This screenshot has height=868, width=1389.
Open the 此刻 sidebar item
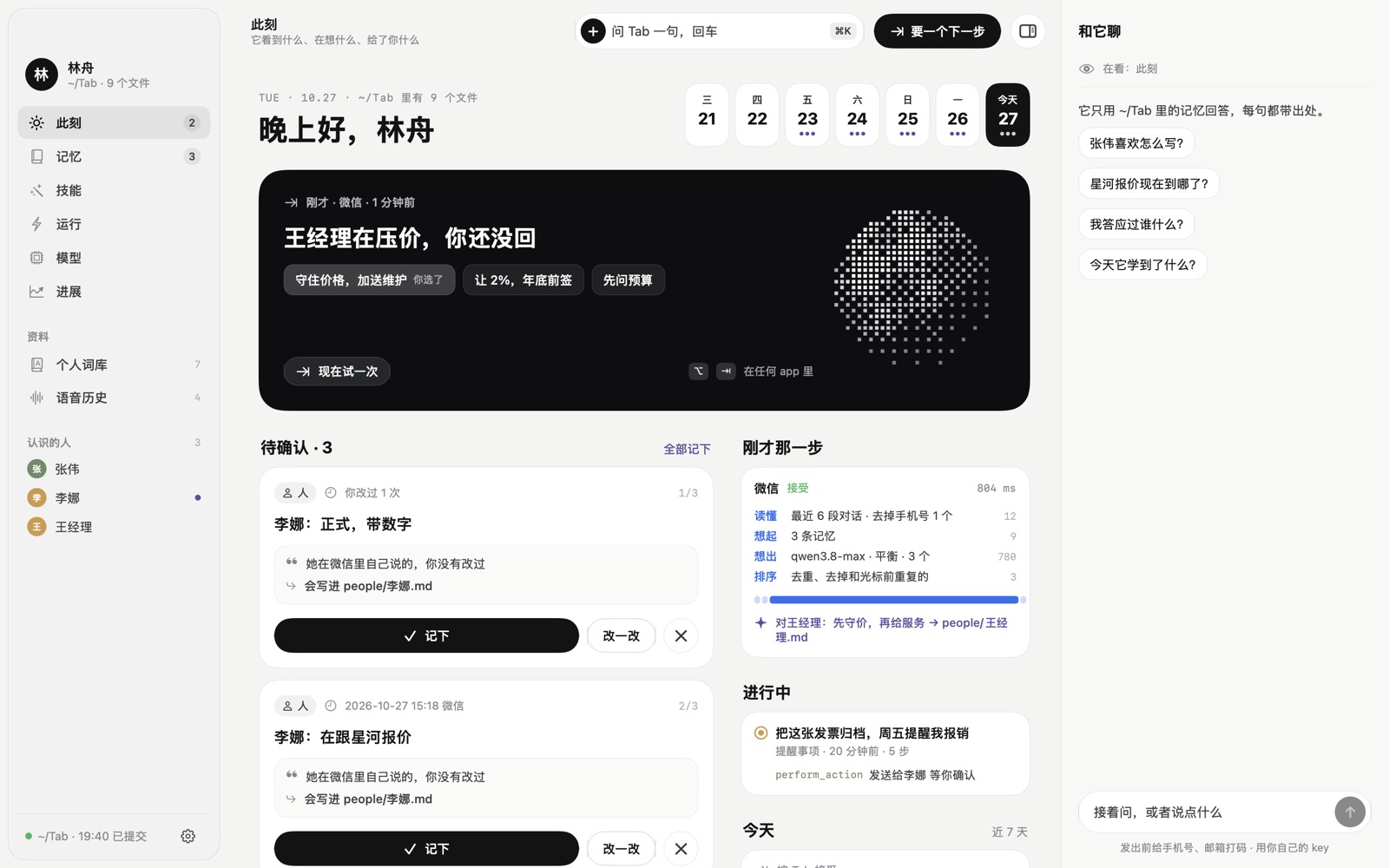coord(114,122)
